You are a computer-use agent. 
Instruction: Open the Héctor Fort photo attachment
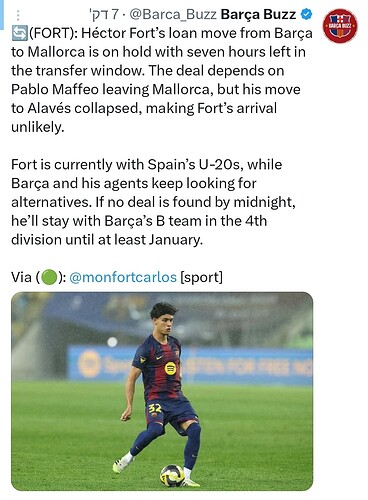click(x=162, y=391)
